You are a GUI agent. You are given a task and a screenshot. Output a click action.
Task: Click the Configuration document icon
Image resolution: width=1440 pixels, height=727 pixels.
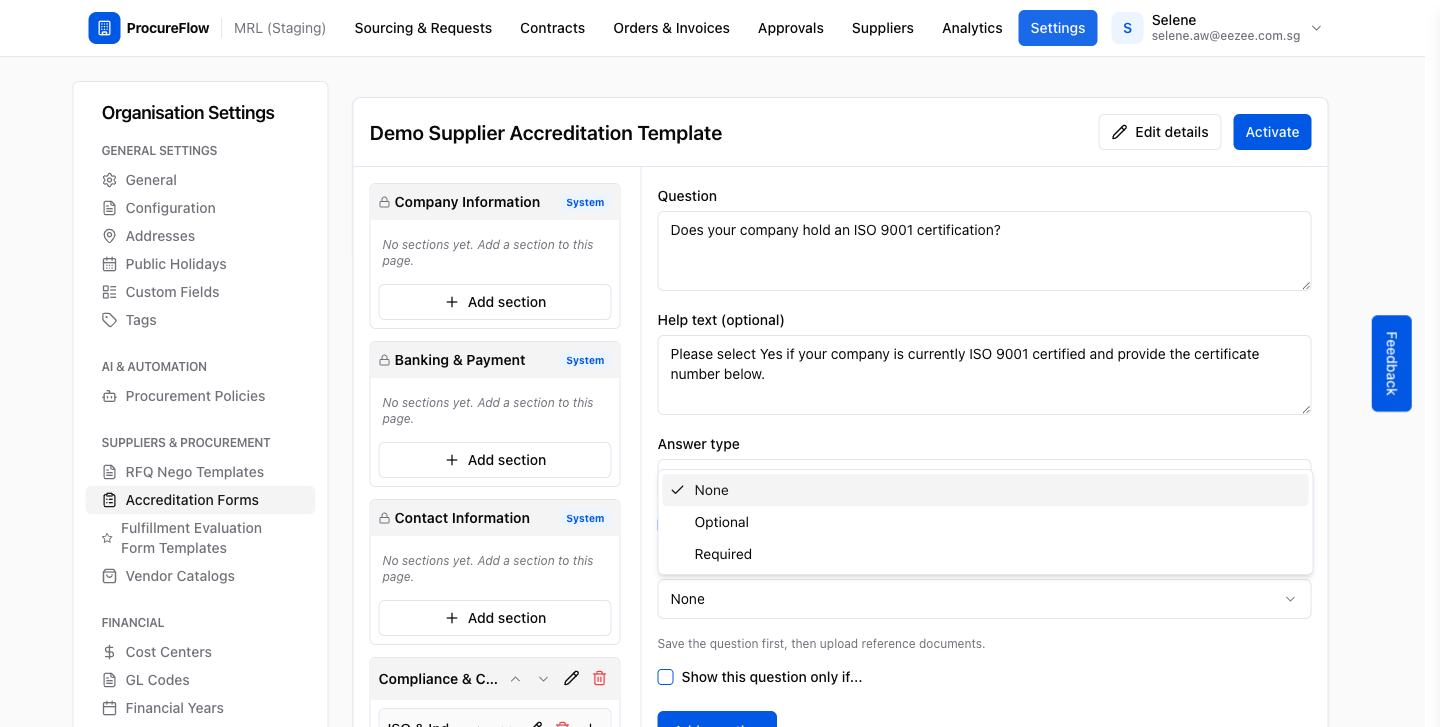110,208
